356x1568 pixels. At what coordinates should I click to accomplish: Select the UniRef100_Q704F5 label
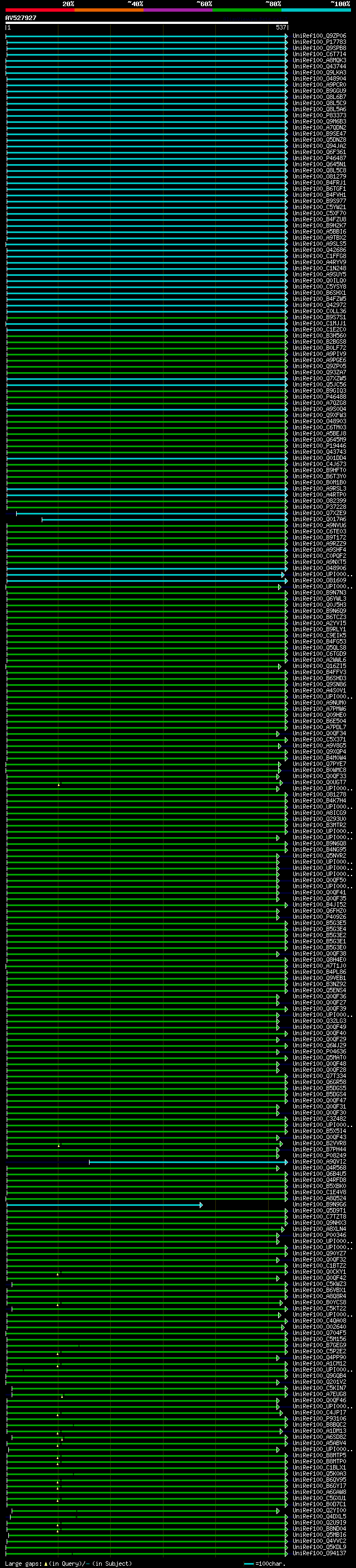click(319, 1333)
